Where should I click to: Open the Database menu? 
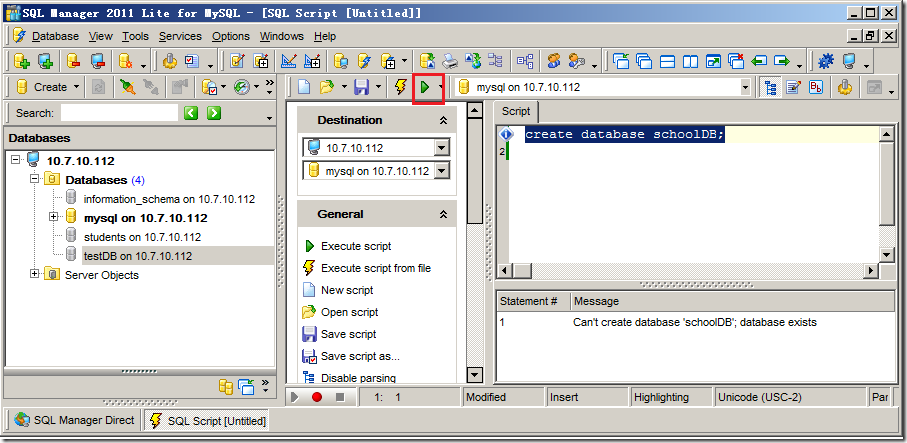click(55, 36)
